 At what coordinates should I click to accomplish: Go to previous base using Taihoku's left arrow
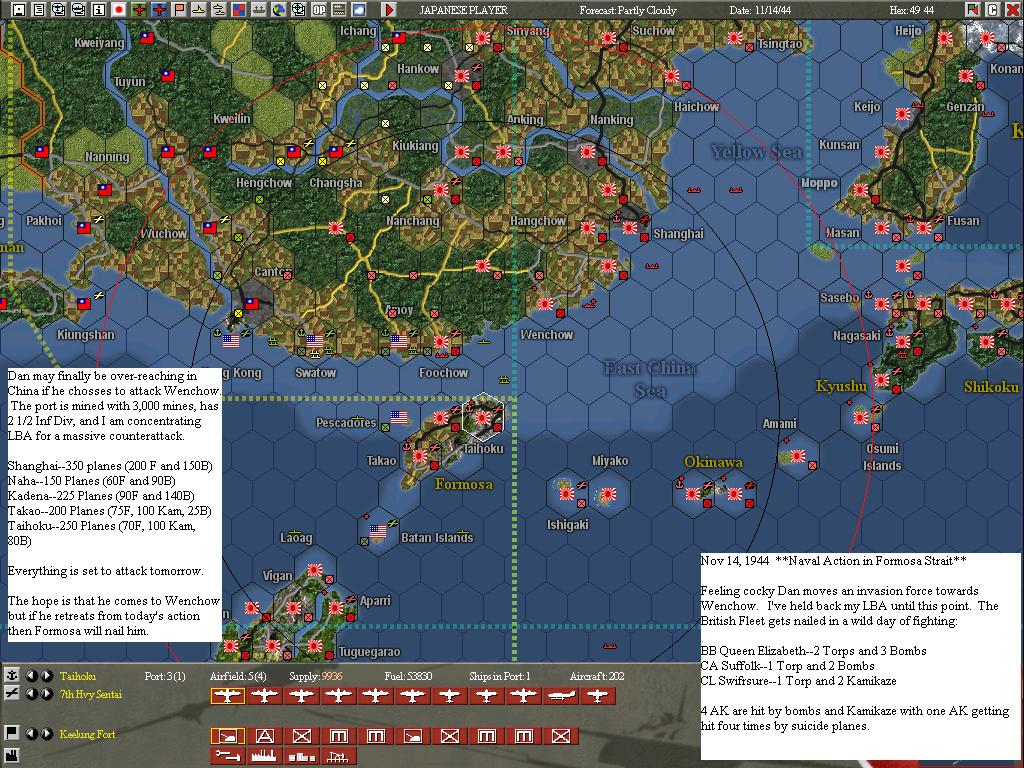coord(31,676)
